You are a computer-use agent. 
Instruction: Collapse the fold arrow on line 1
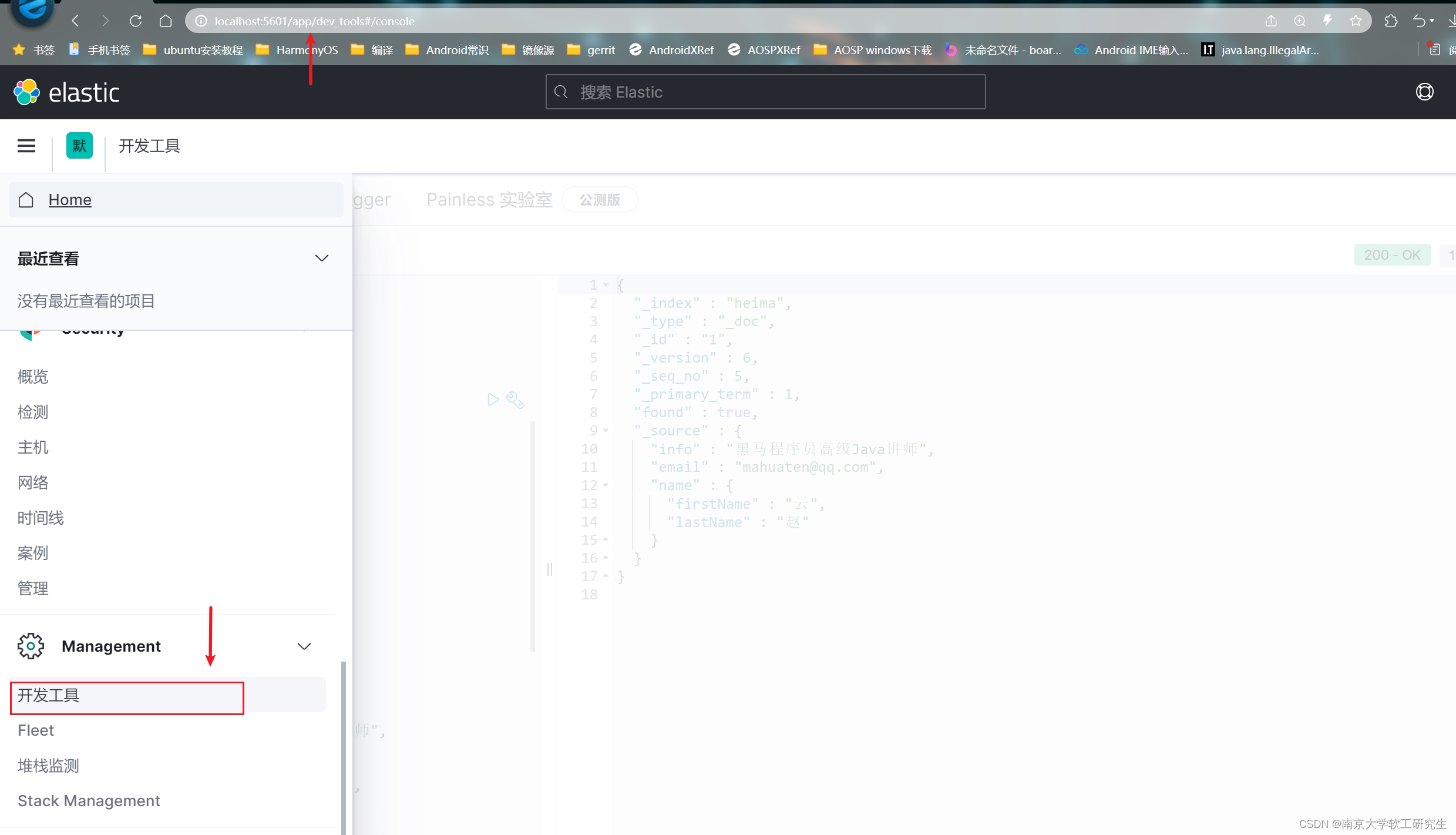coord(606,285)
